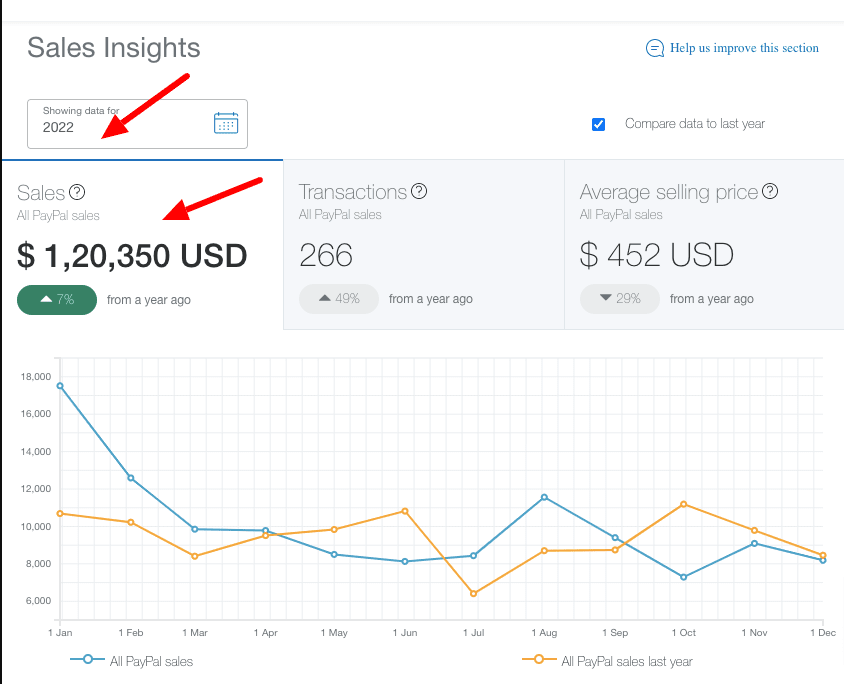844x684 pixels.
Task: Click the August peak on blue sales line
Action: click(544, 497)
